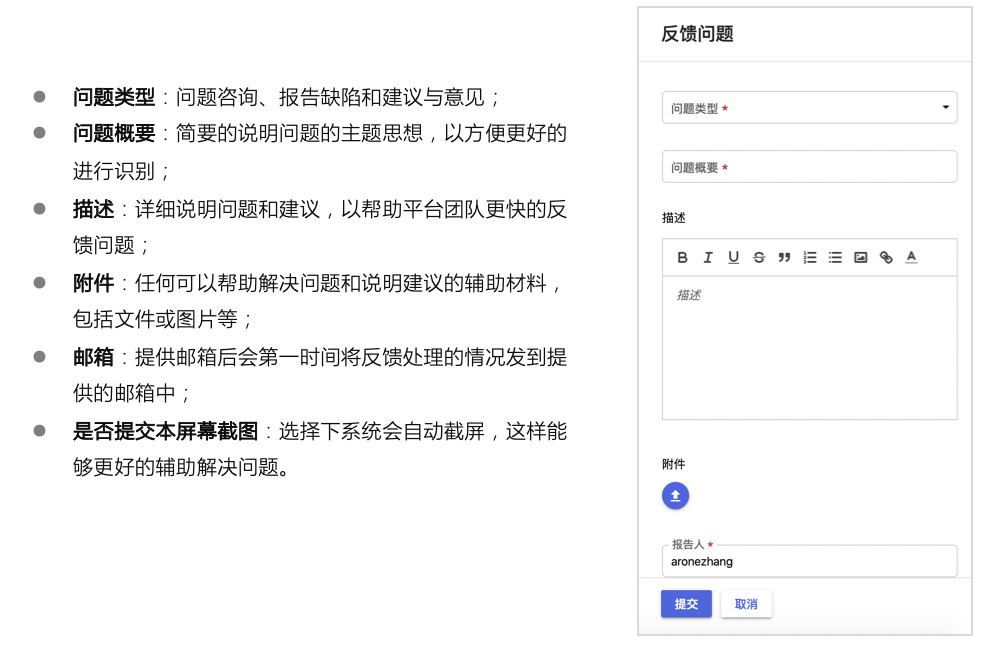This screenshot has width=982, height=646.
Task: Open the text color picker in the toolbar
Action: click(910, 257)
